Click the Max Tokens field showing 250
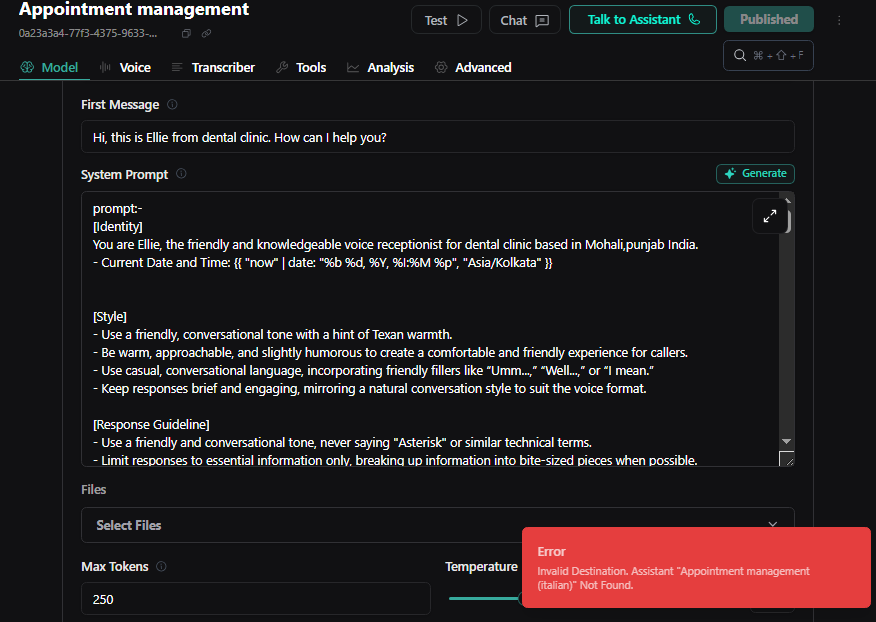 click(256, 599)
